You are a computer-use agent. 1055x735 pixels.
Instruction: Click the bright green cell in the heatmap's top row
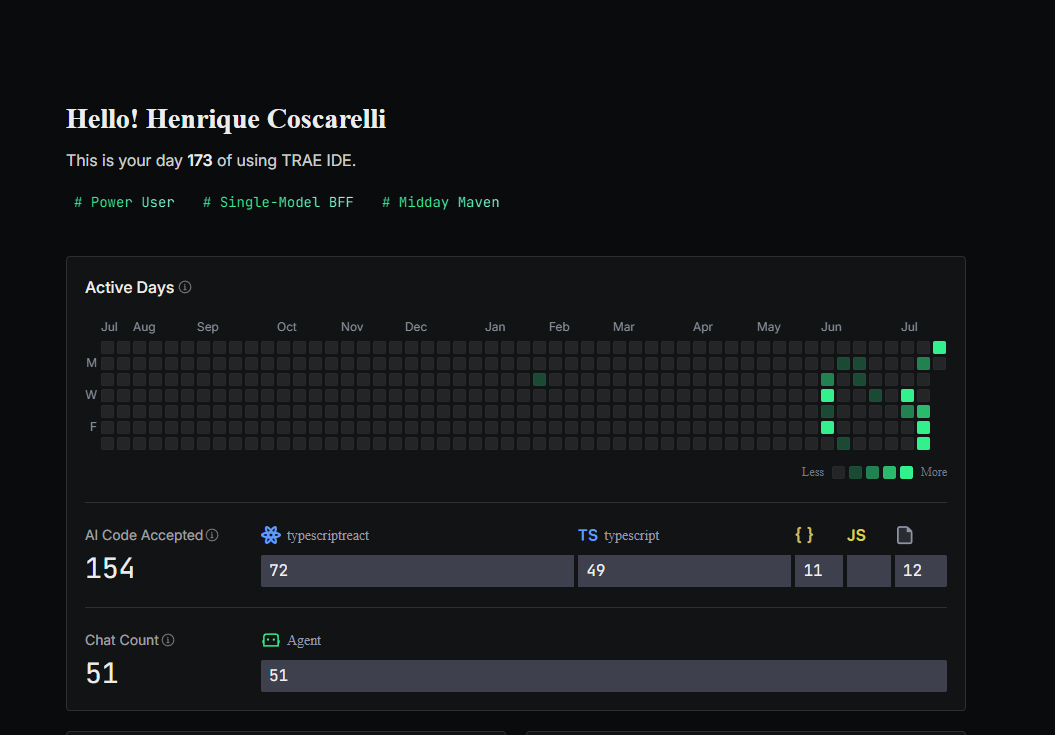(x=939, y=347)
